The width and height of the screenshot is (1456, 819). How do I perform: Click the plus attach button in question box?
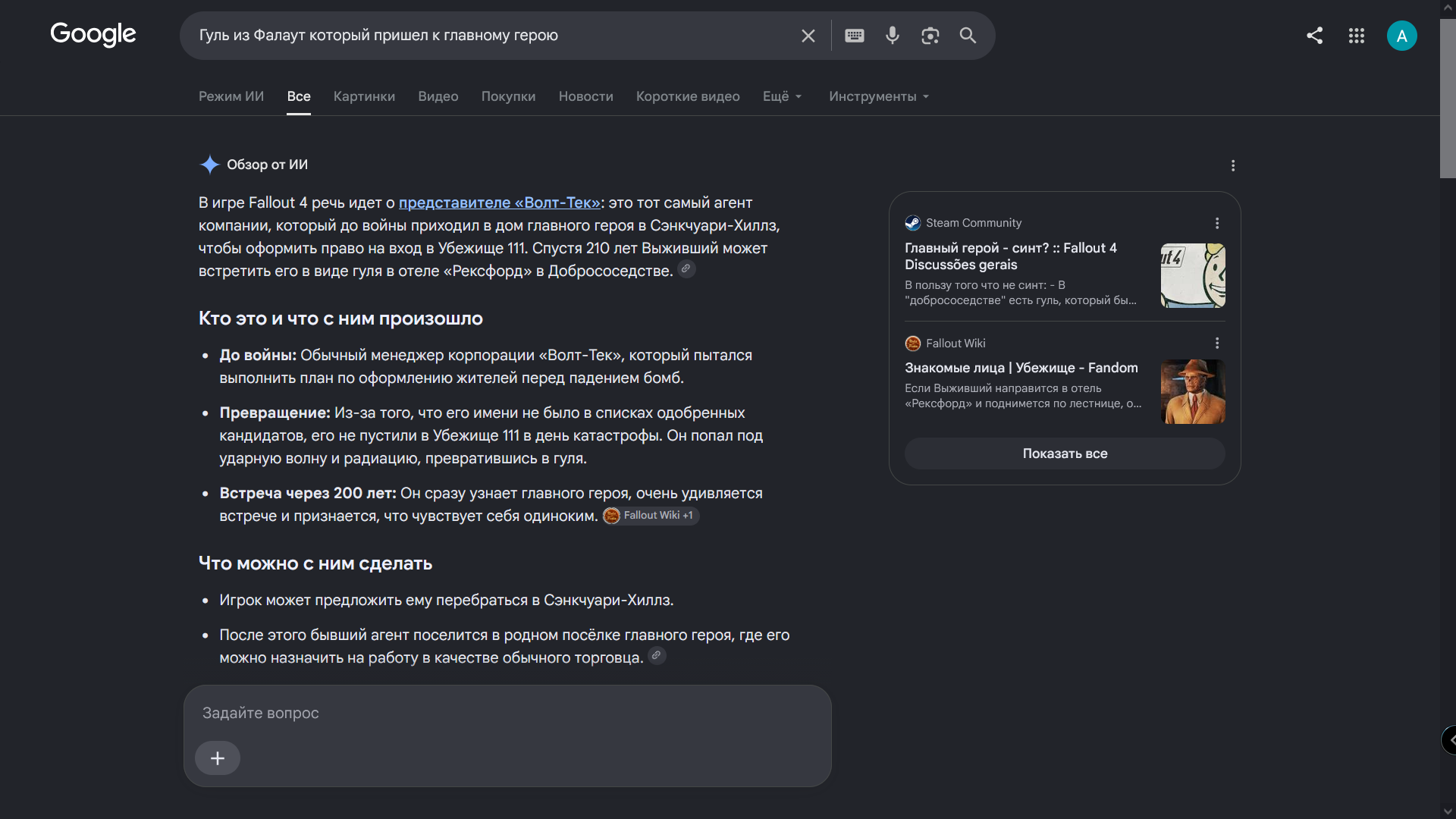coord(218,758)
